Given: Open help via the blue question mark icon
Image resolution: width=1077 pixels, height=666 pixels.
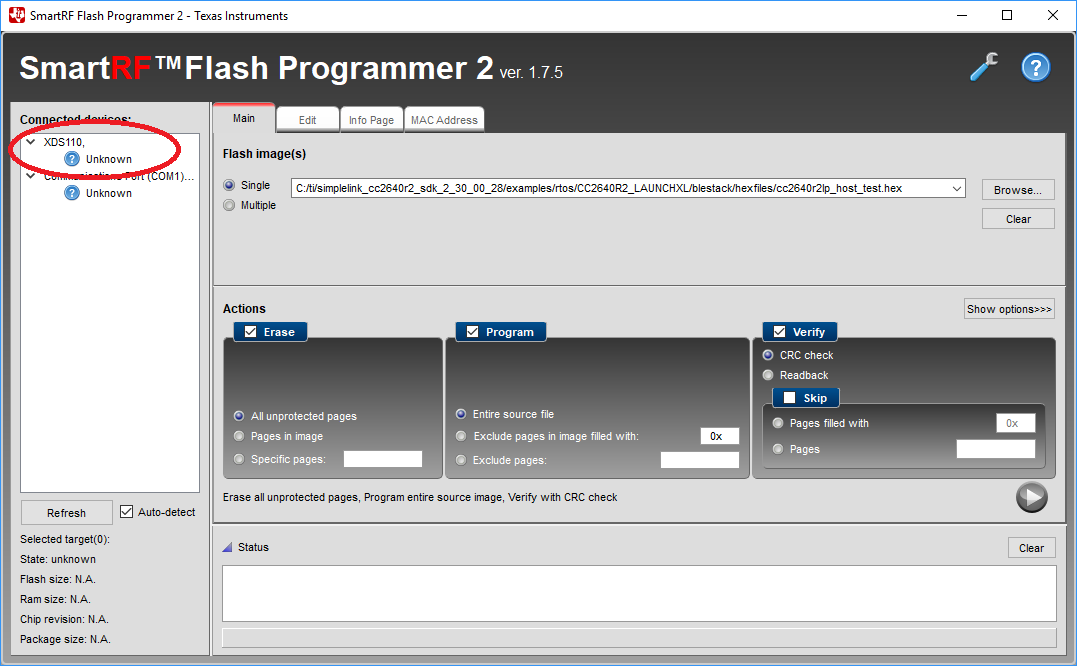Looking at the screenshot, I should (x=1036, y=66).
